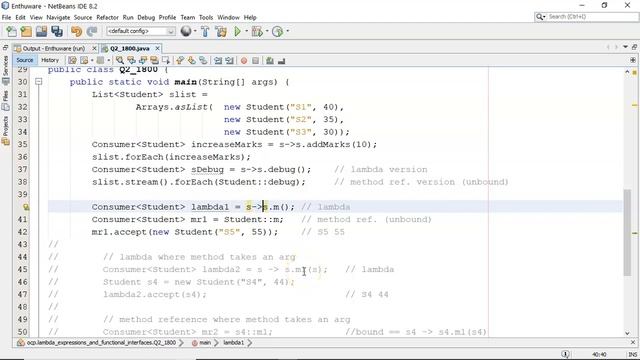
Task: Click Stop Macro Recording icon
Action: [x=256, y=60]
